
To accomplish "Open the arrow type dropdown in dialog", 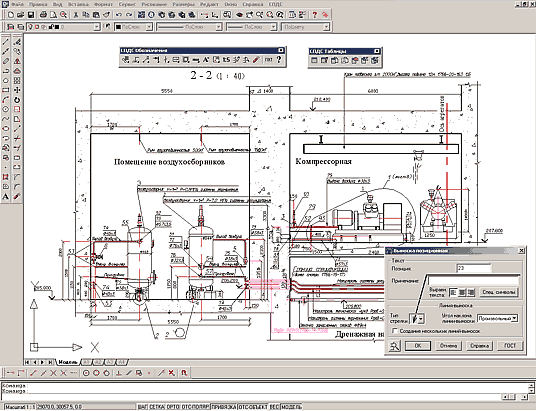I will pos(421,319).
